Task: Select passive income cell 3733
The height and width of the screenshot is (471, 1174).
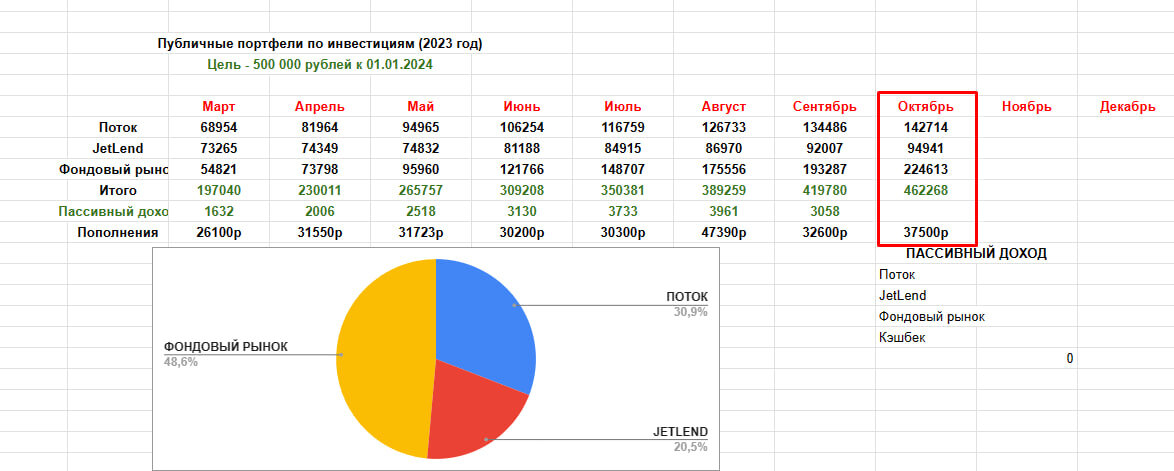Action: click(623, 211)
